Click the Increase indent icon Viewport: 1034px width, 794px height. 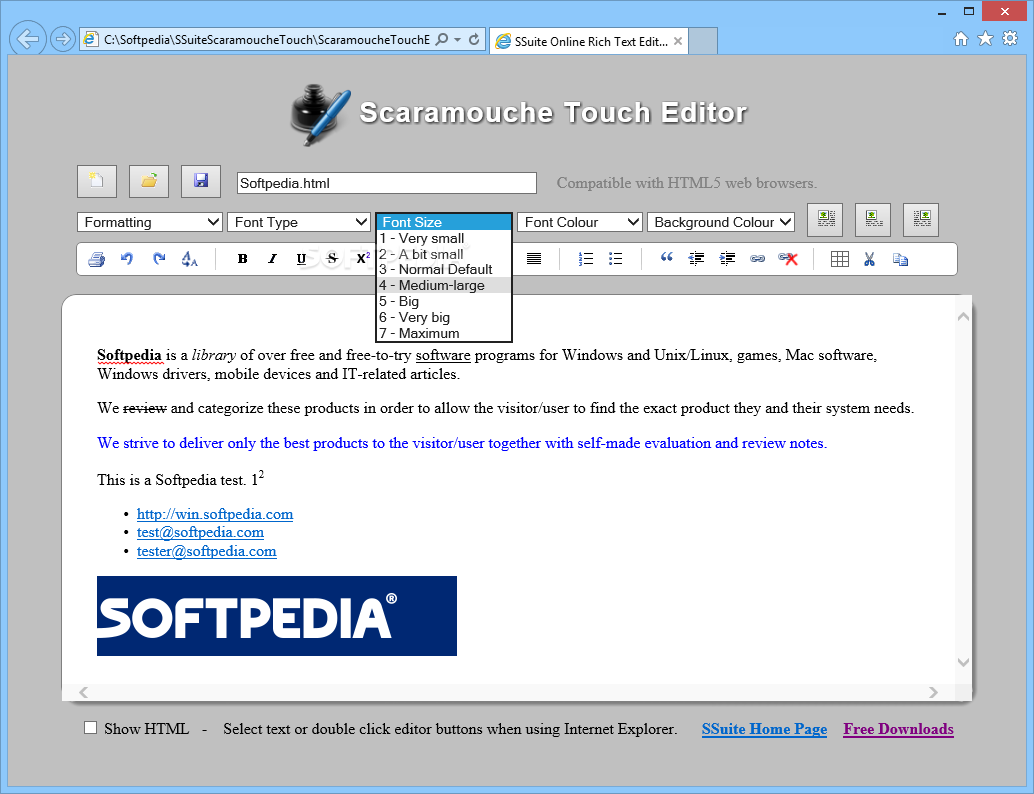(x=727, y=259)
